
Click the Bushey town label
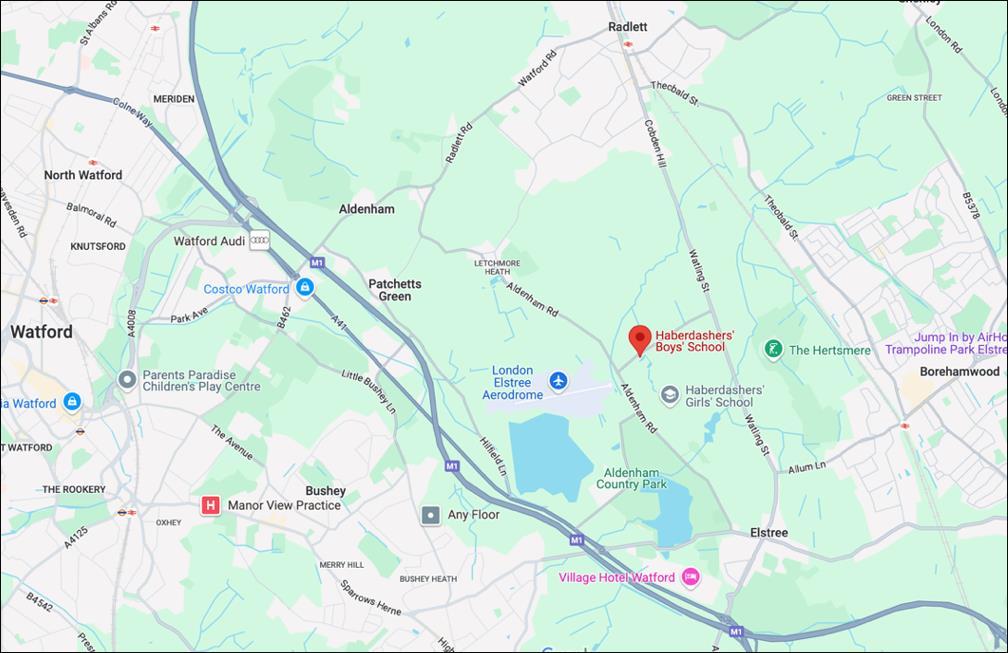click(325, 491)
